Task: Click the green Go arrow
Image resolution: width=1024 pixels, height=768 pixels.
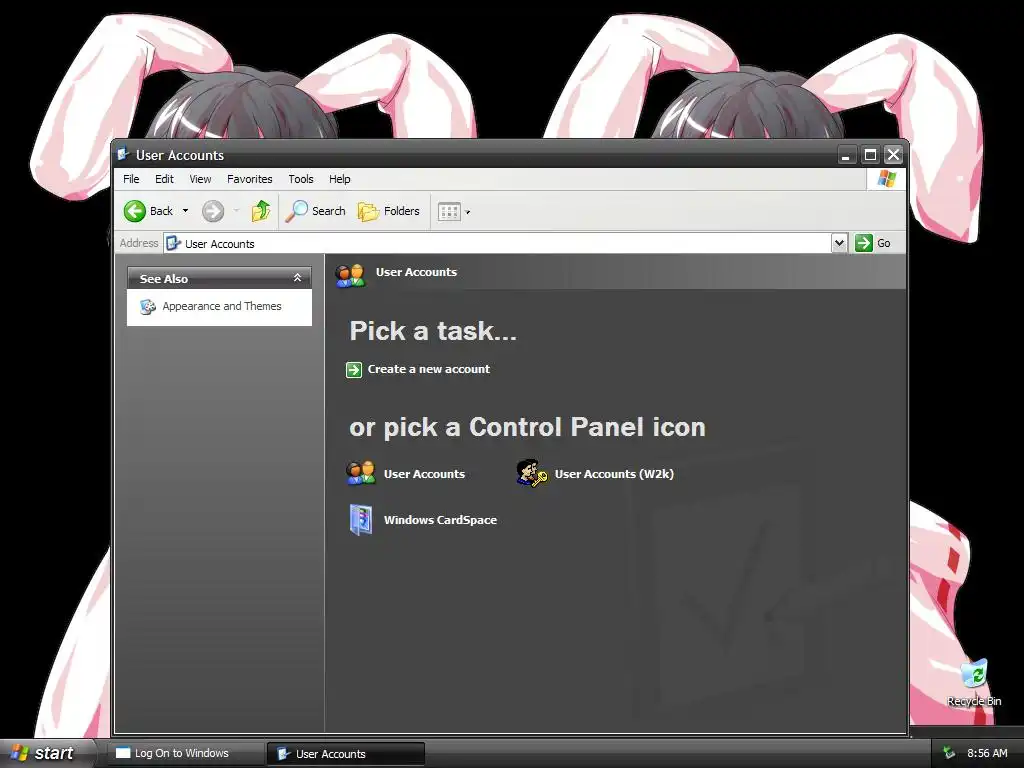Action: (x=863, y=243)
